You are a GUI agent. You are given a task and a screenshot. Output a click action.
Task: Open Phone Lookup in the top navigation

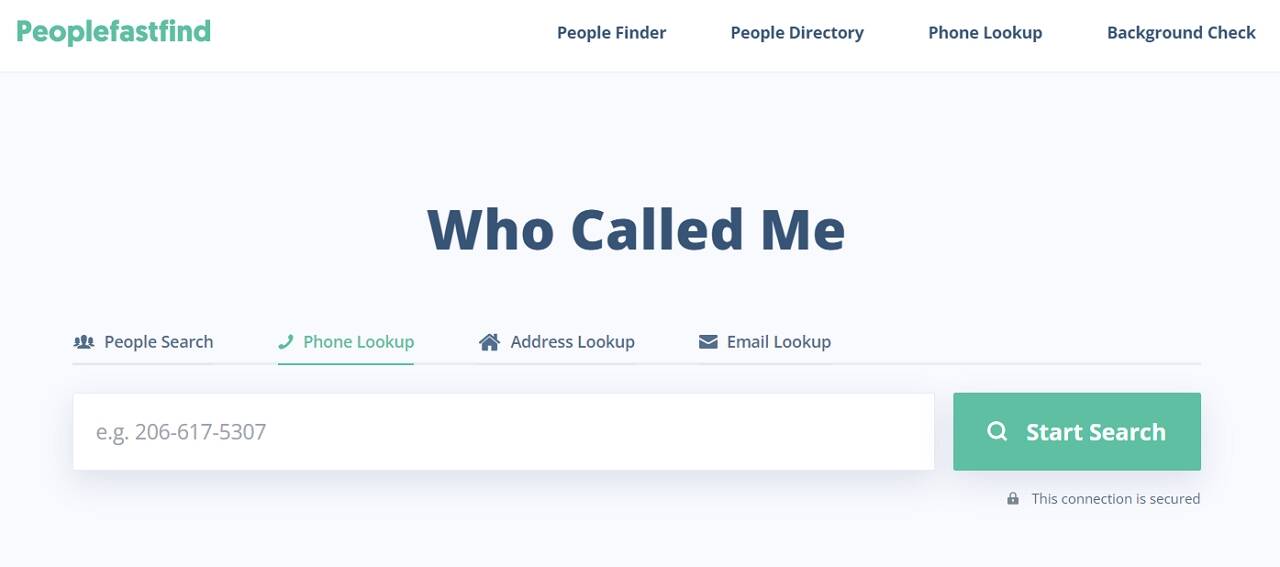pos(985,33)
